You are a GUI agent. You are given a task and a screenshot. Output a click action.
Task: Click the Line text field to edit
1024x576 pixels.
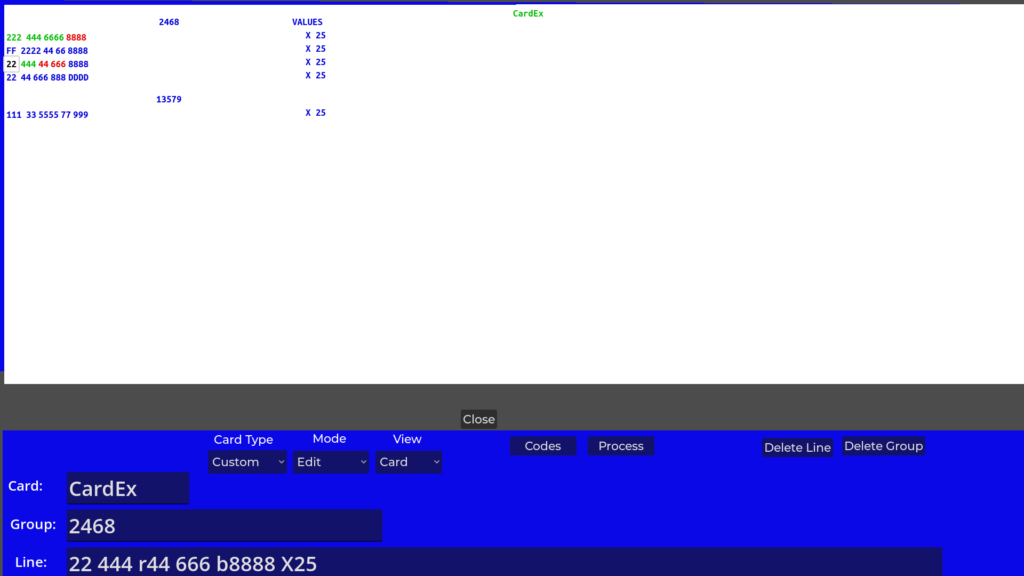coord(504,563)
